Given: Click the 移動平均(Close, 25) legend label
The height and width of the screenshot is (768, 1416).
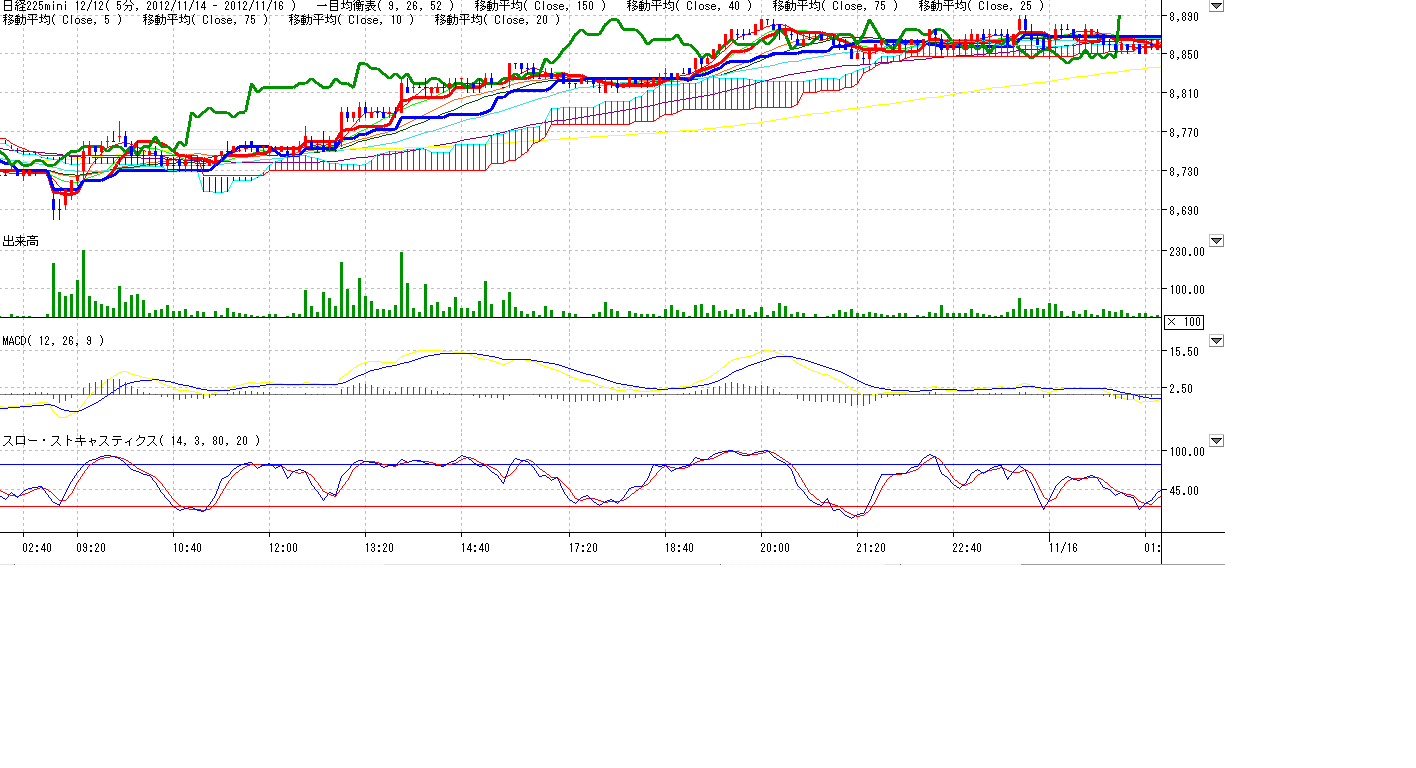Looking at the screenshot, I should coord(981,6).
